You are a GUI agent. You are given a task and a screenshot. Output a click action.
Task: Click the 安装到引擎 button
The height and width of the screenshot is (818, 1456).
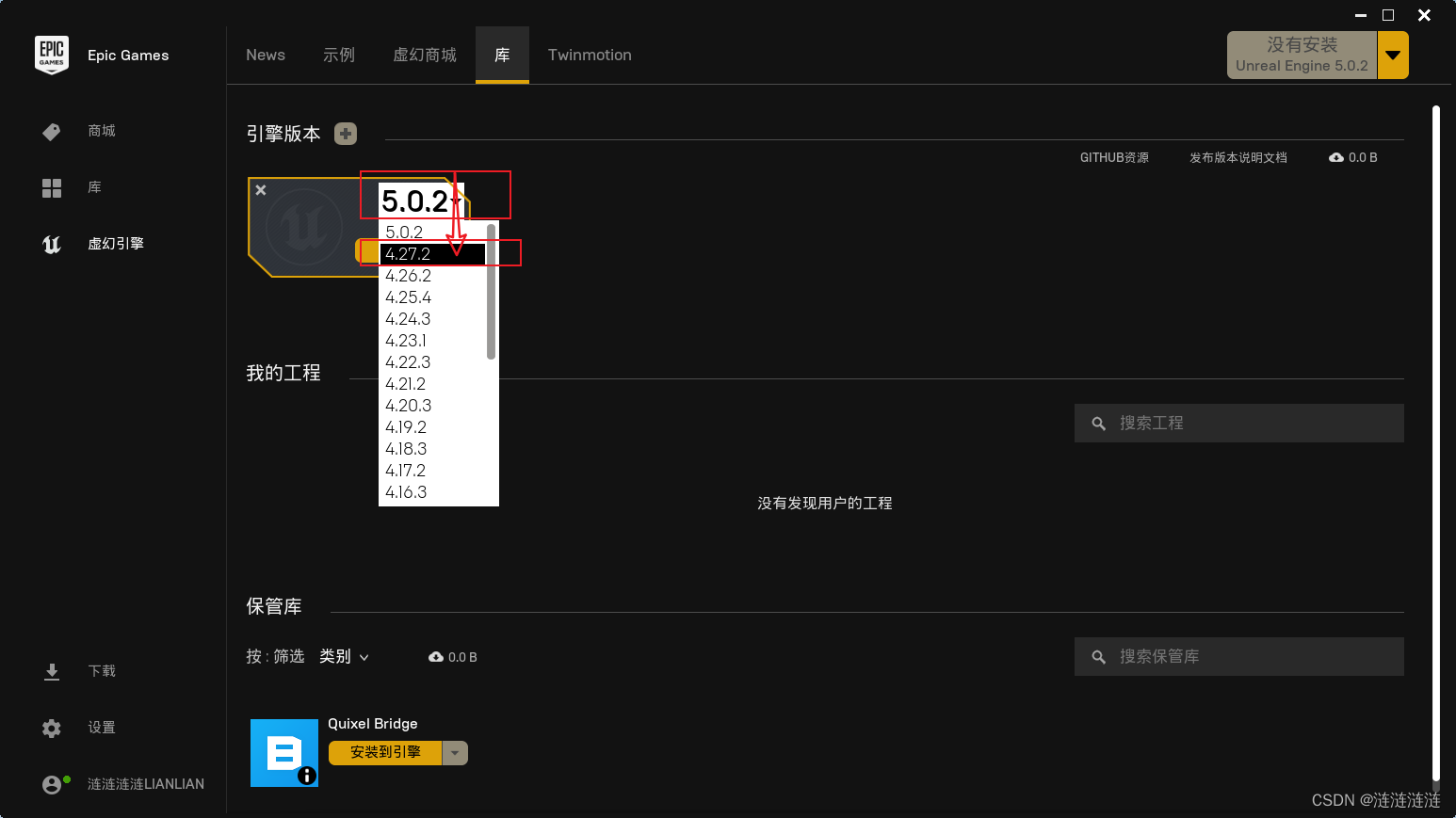point(385,752)
